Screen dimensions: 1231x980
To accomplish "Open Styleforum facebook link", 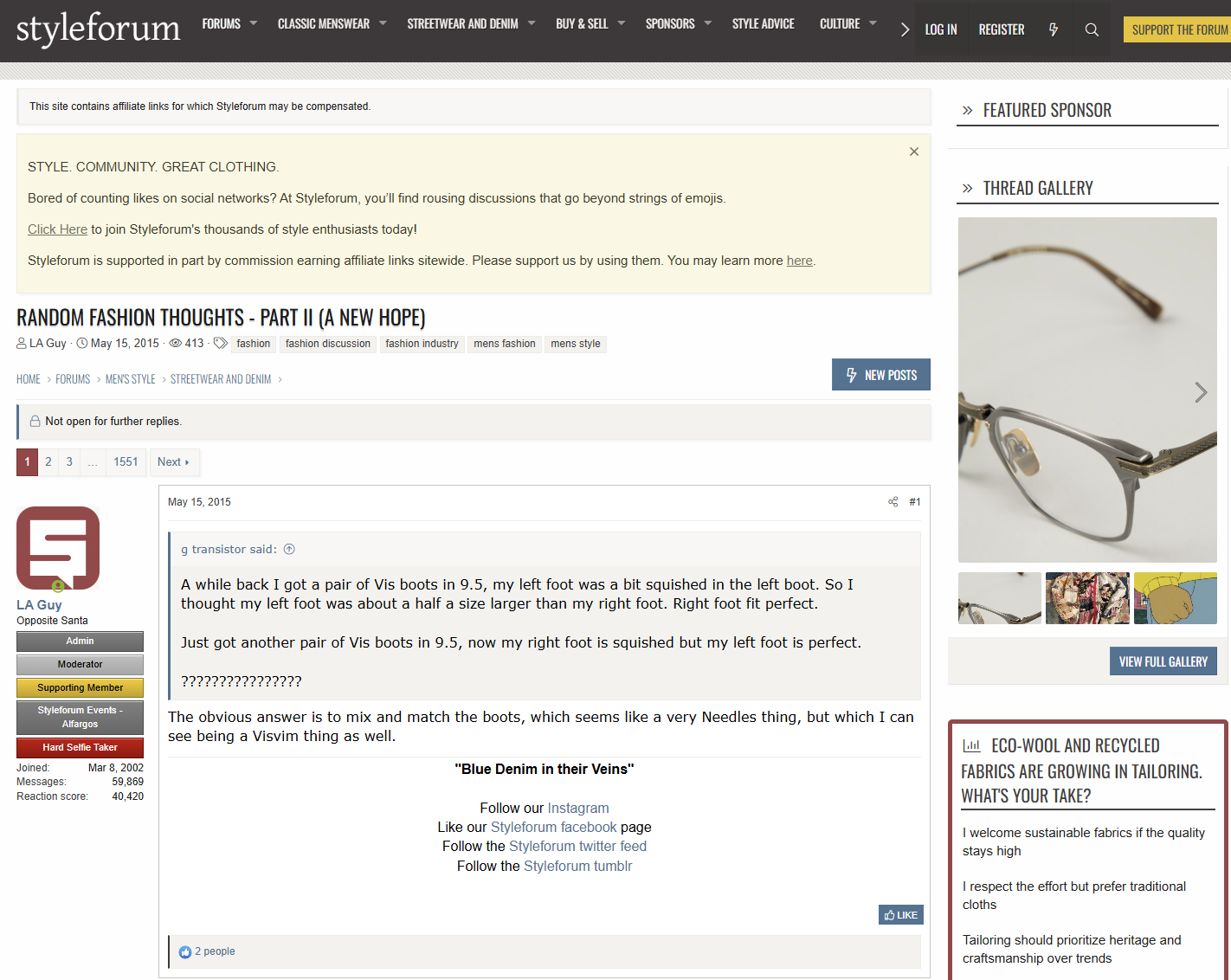I will click(554, 827).
